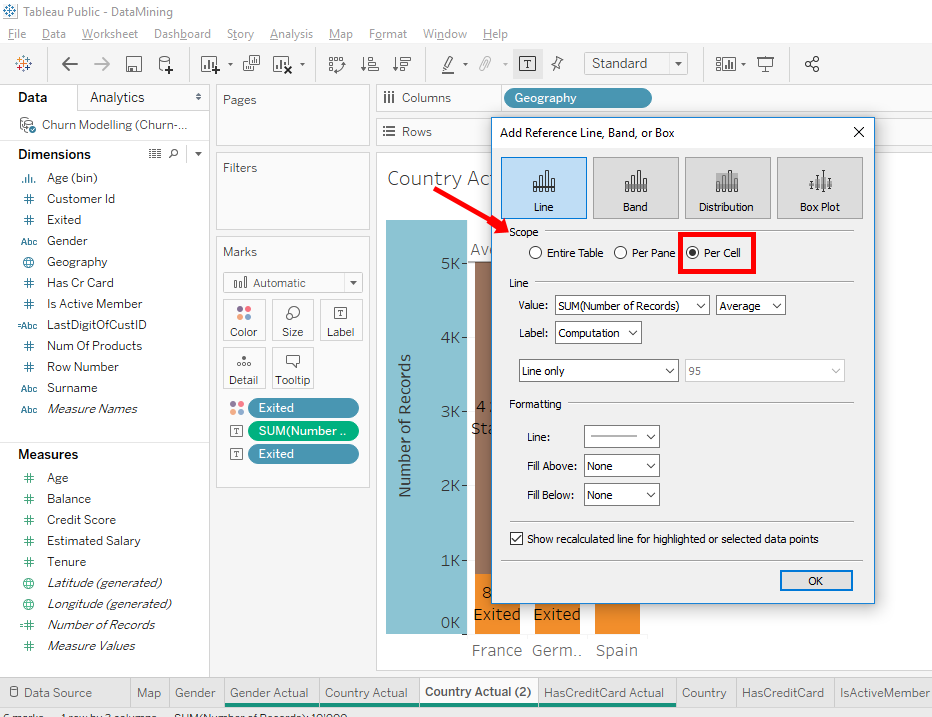Click the add new data source icon
This screenshot has width=932, height=717.
166,64
